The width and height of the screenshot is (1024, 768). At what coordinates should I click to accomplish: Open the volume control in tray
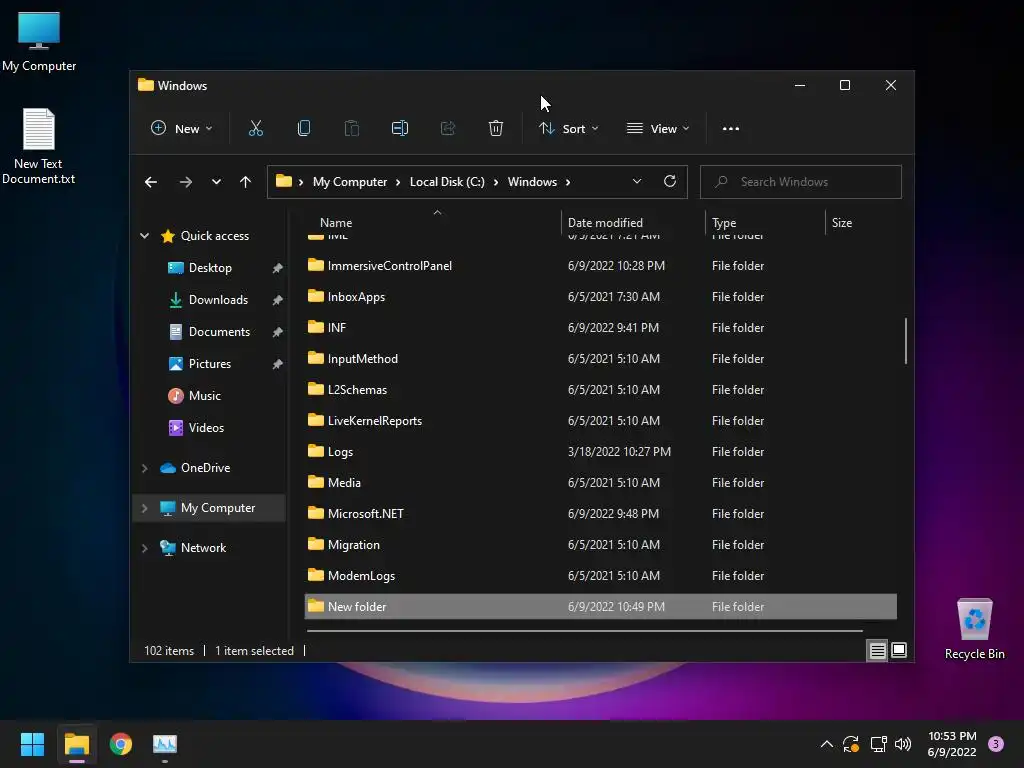pos(903,744)
